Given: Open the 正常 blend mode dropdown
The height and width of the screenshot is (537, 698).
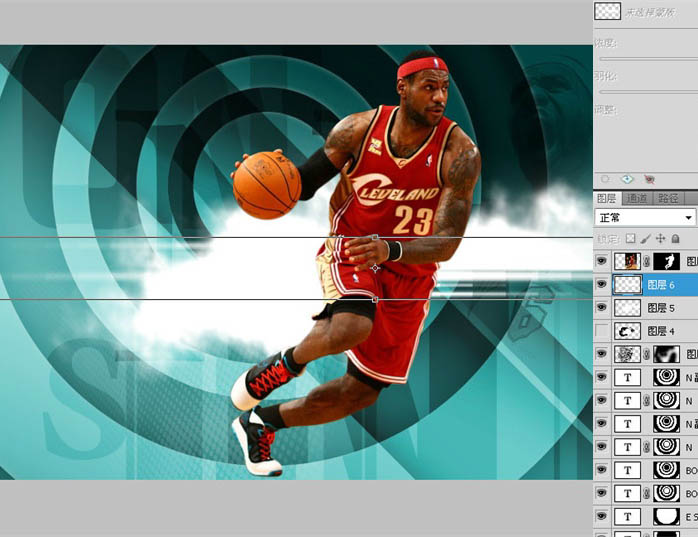Looking at the screenshot, I should (x=645, y=218).
